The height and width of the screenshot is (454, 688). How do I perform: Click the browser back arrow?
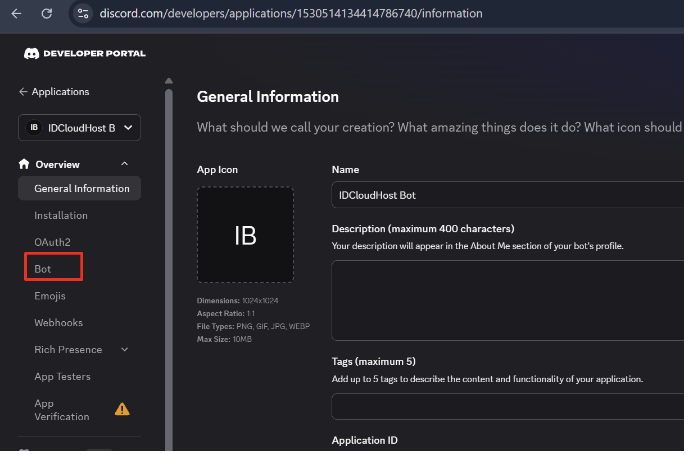click(x=16, y=14)
